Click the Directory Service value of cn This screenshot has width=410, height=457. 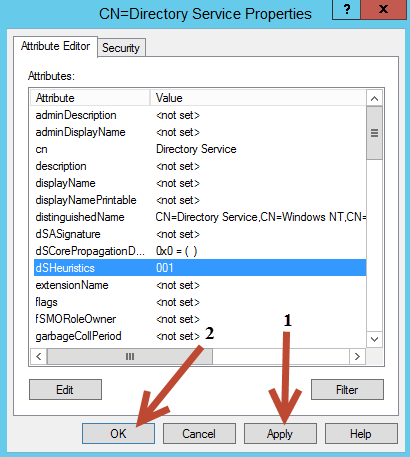click(x=196, y=149)
